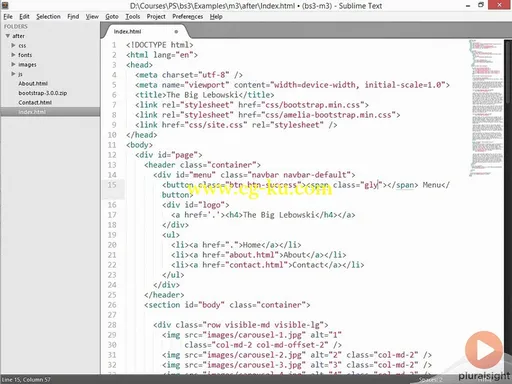This screenshot has height=384, width=512.
Task: Open the Help menu
Action: point(216,16)
